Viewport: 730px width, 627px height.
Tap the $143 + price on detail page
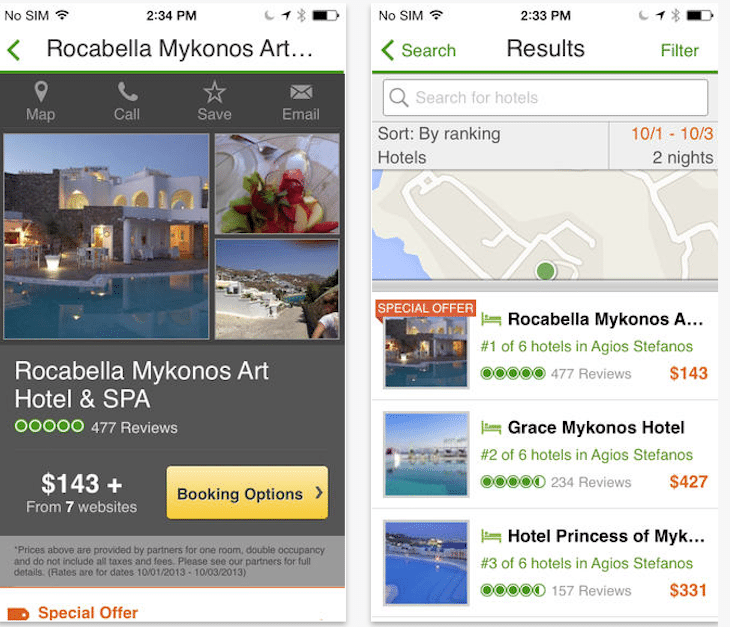point(81,484)
